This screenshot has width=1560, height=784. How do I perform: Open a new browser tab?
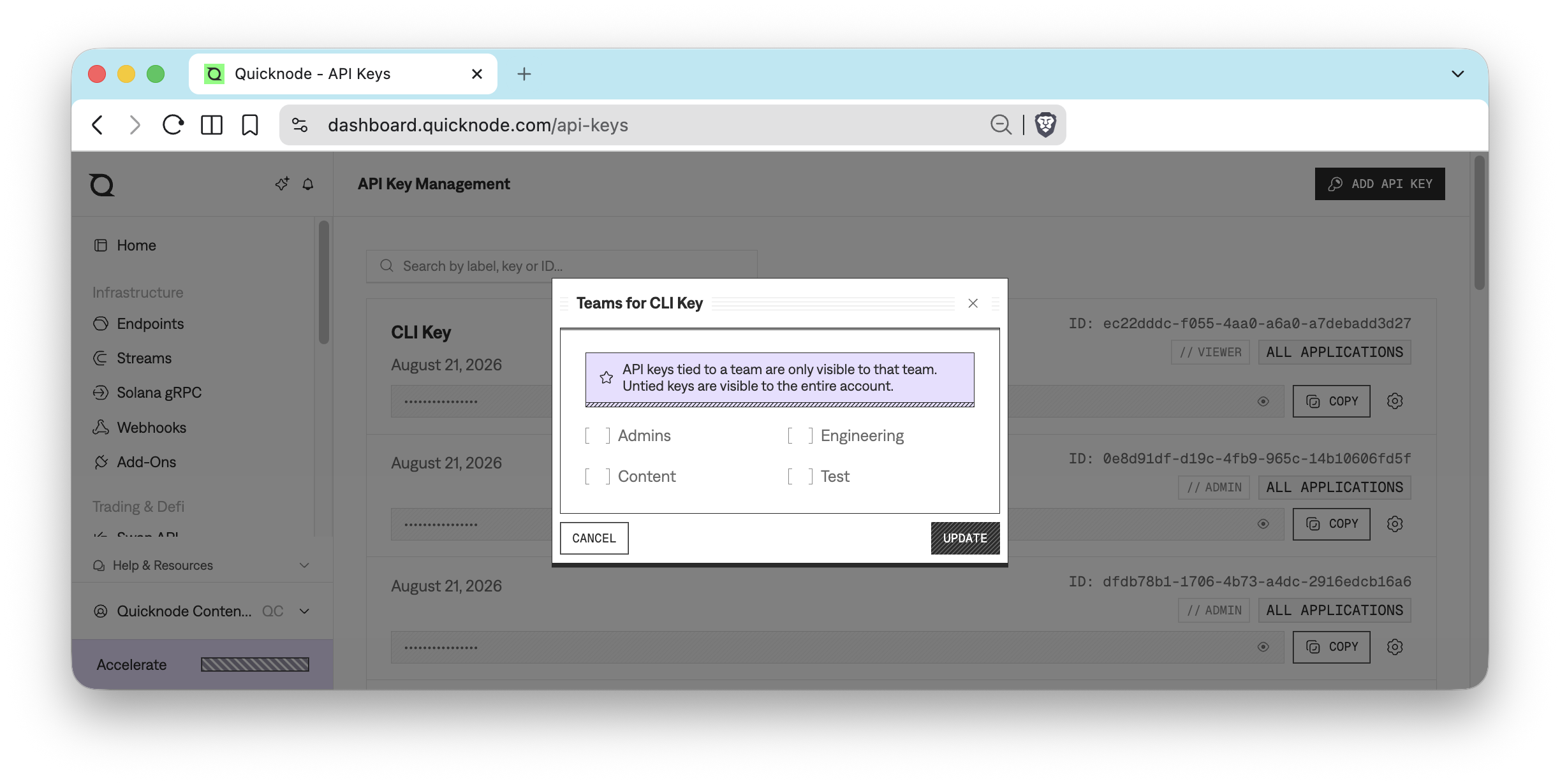tap(524, 74)
